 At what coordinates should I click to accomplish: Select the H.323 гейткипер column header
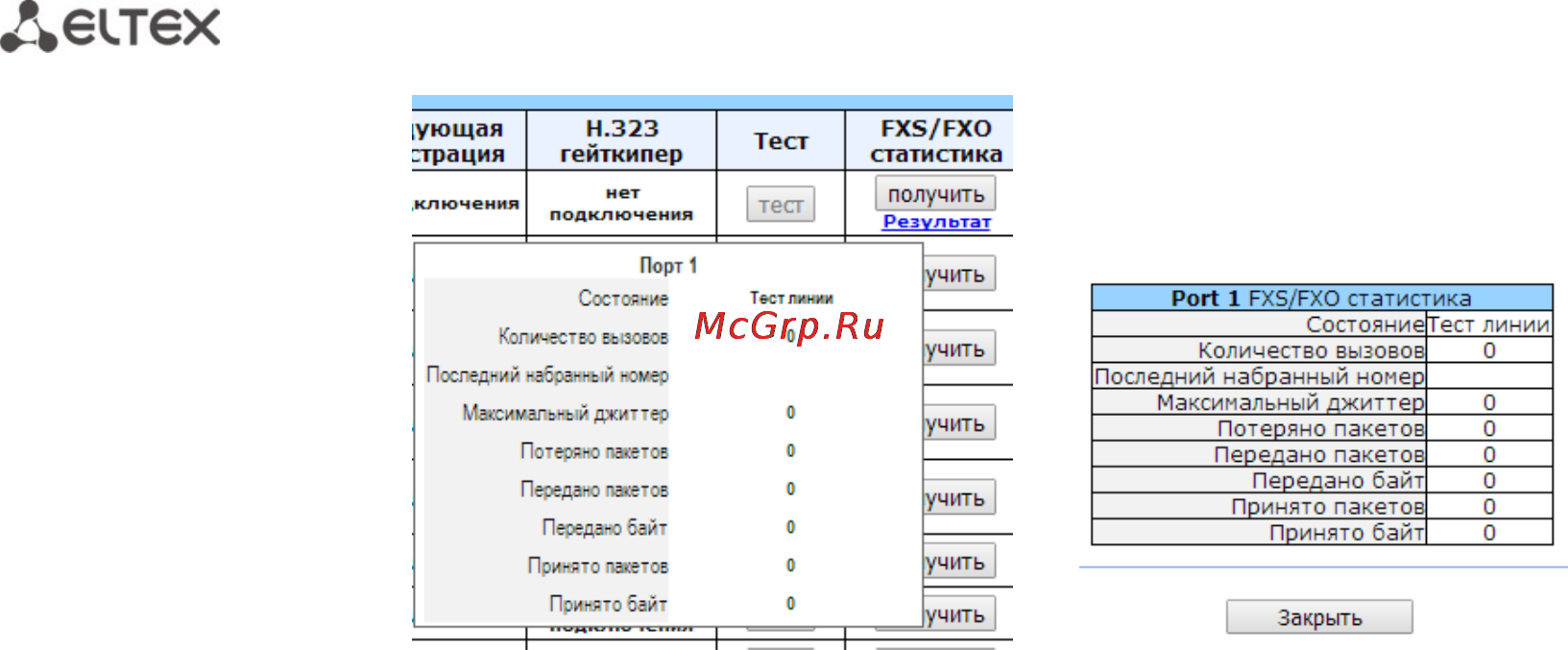tap(621, 141)
